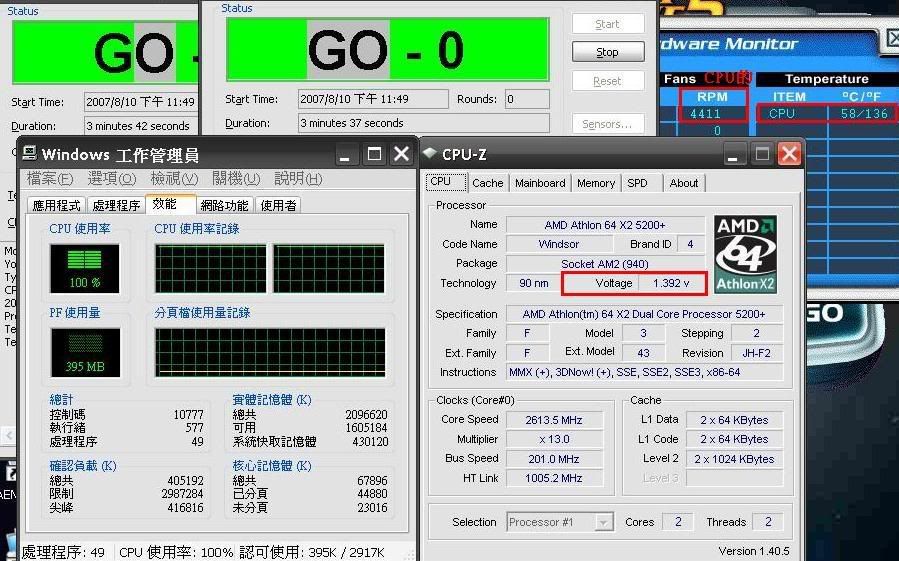Click the Duration field showing 3 minutes 42 seconds

(141, 126)
